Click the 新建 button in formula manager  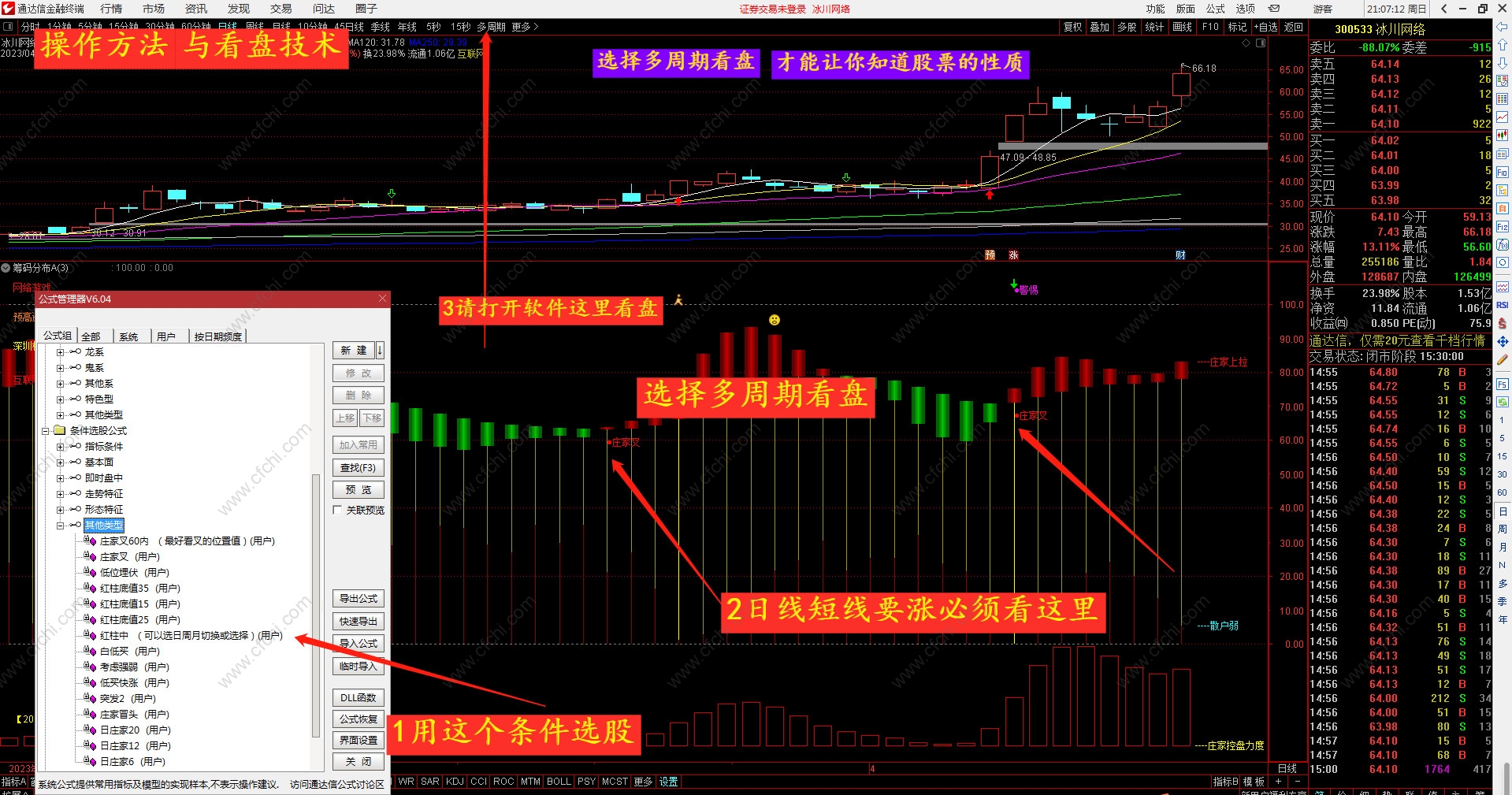[x=354, y=350]
